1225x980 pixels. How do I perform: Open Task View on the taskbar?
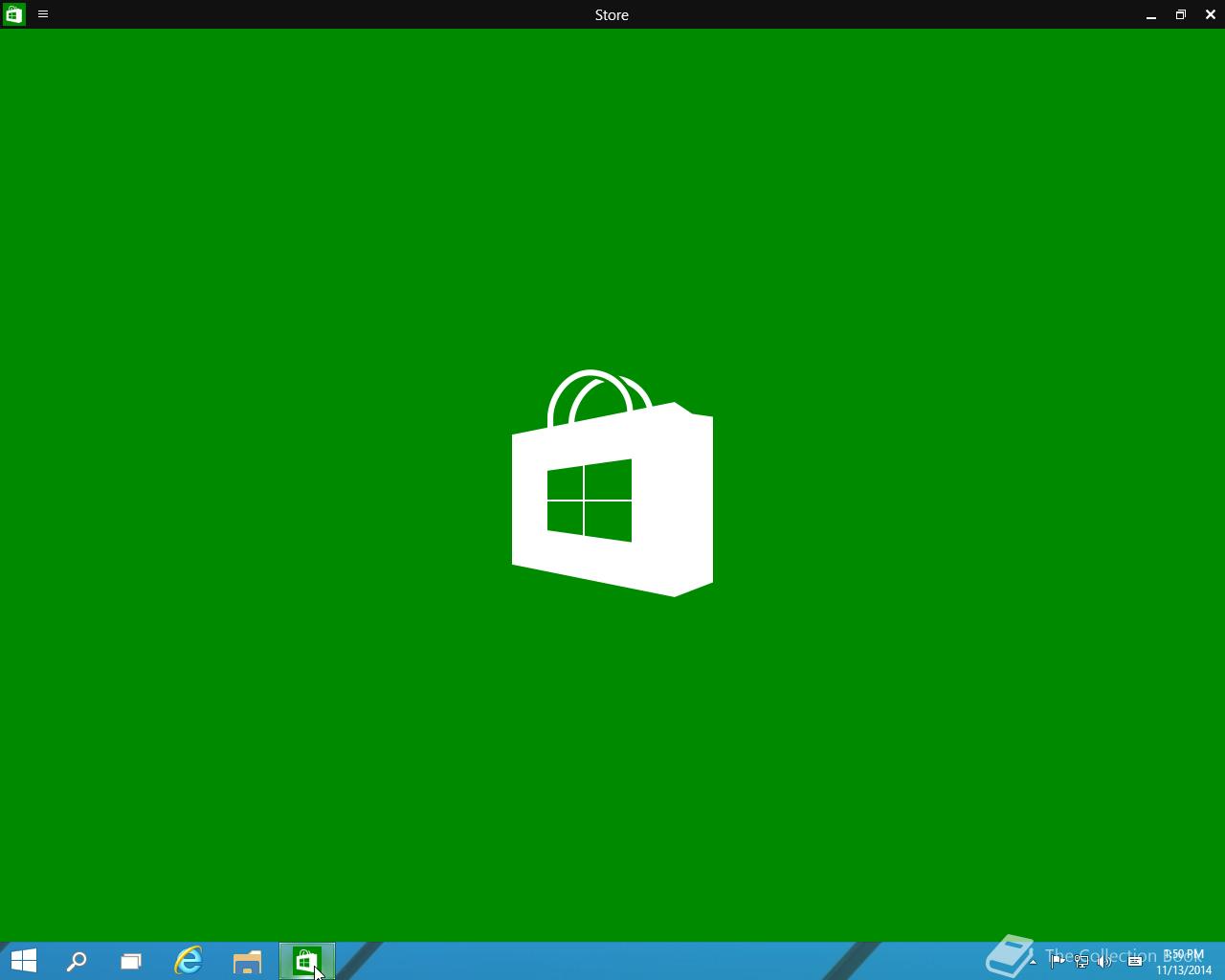click(131, 961)
